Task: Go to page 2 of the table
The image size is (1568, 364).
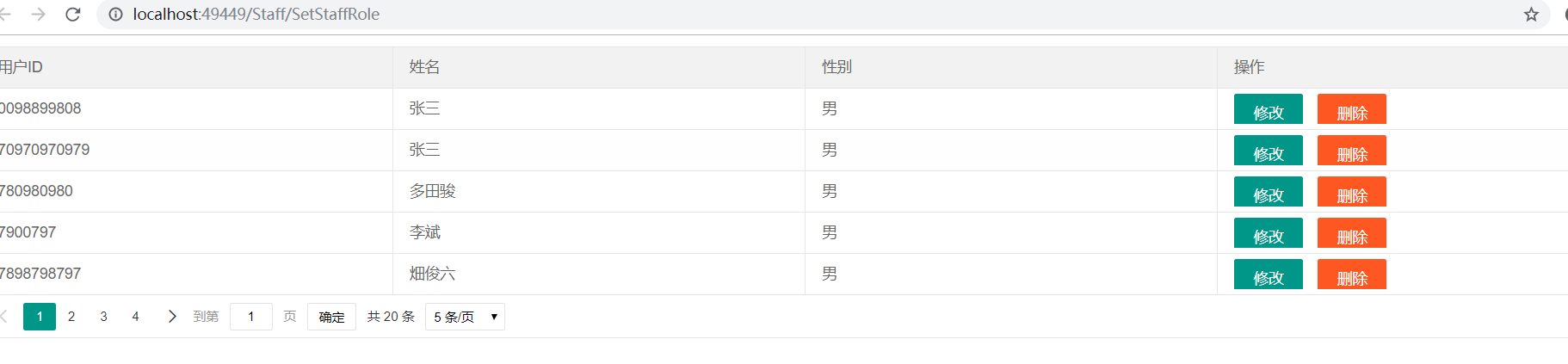Action: point(71,317)
